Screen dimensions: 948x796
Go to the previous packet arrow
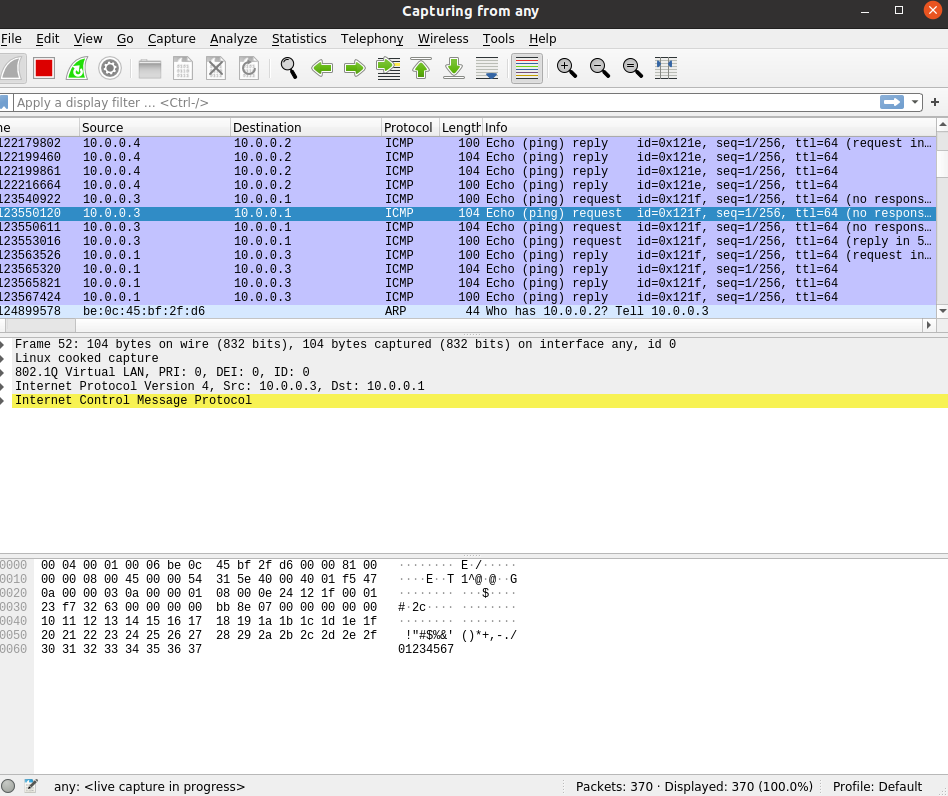tap(322, 68)
